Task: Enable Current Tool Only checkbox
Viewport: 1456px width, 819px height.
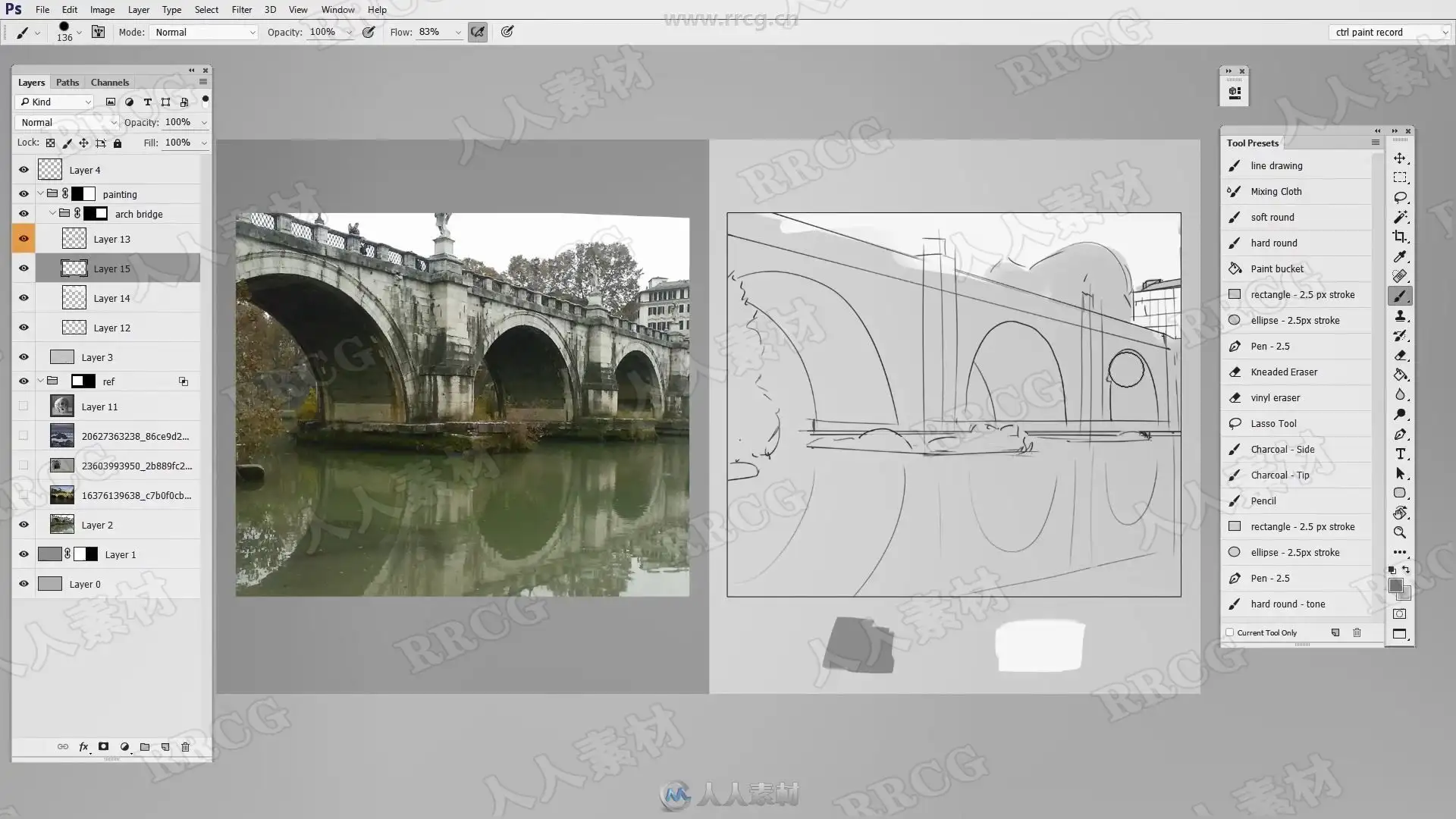Action: click(x=1230, y=632)
